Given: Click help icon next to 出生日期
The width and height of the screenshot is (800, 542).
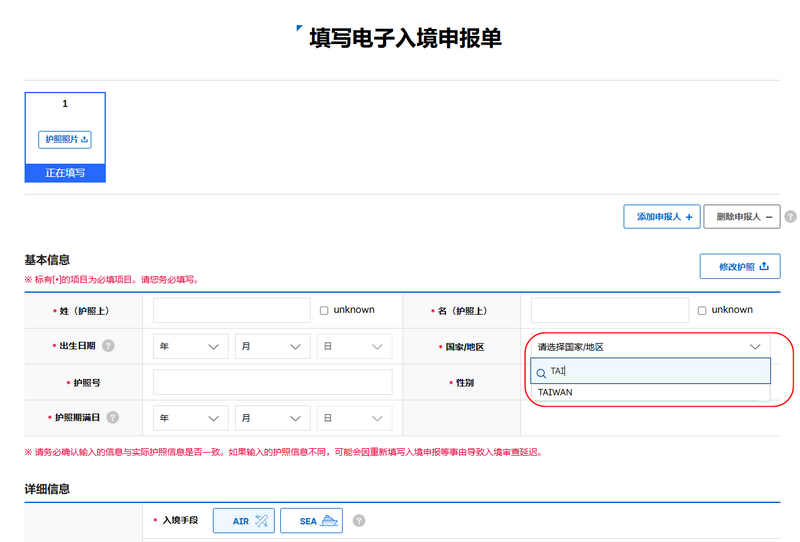Looking at the screenshot, I should coord(109,346).
